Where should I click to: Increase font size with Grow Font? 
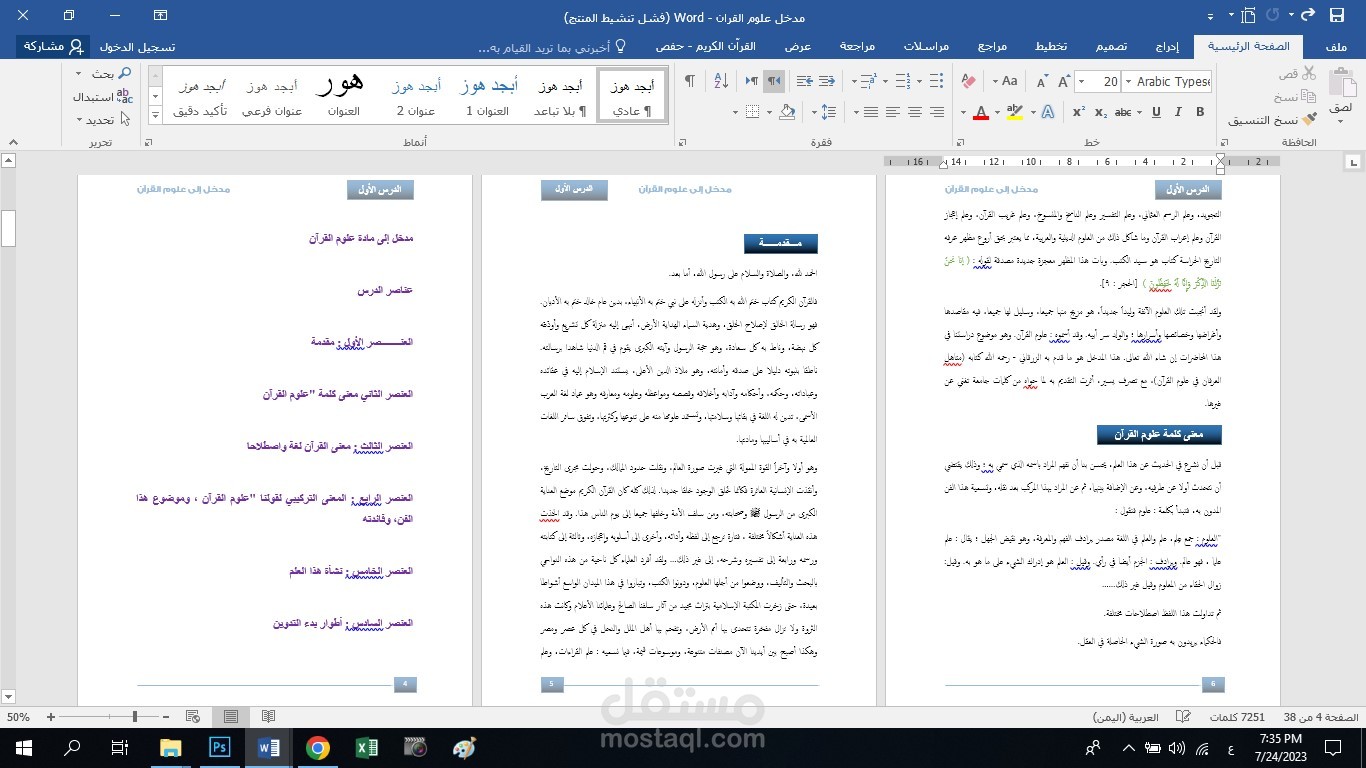(1064, 82)
